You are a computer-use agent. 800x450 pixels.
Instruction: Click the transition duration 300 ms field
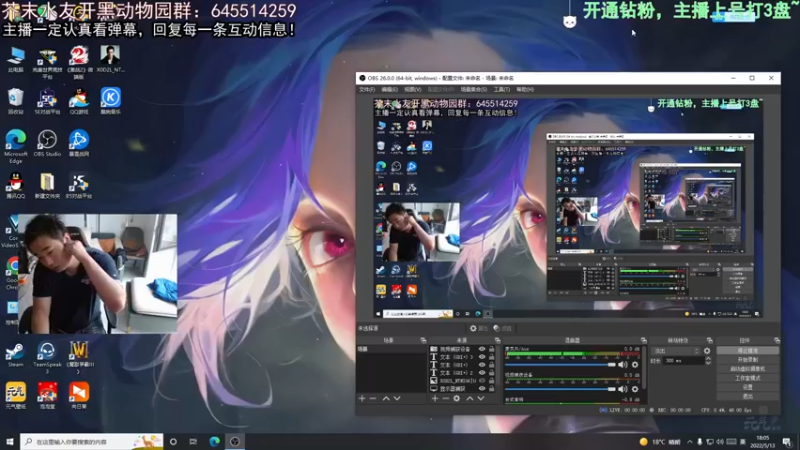click(x=683, y=361)
